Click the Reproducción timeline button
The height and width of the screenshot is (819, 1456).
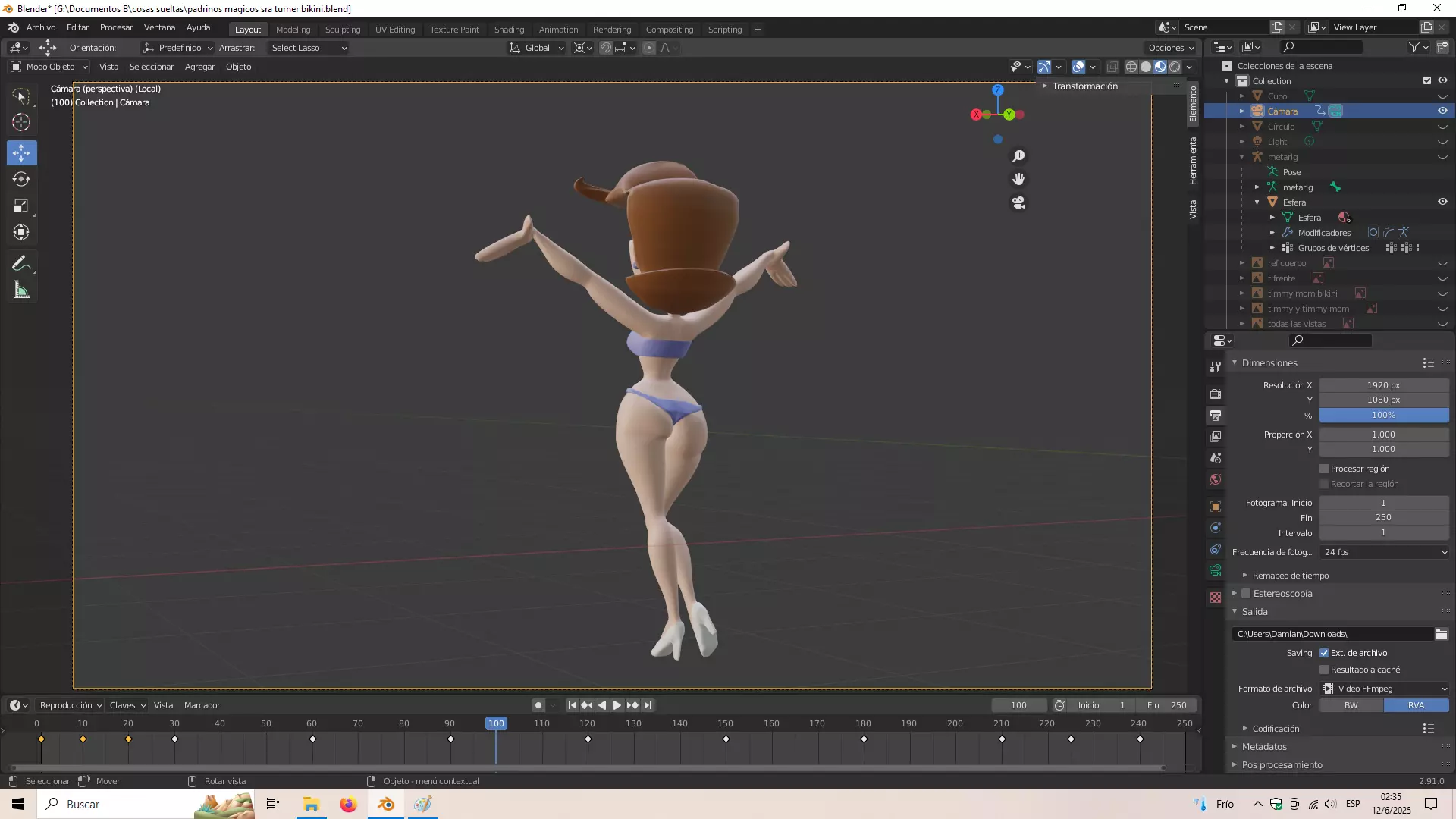click(71, 705)
